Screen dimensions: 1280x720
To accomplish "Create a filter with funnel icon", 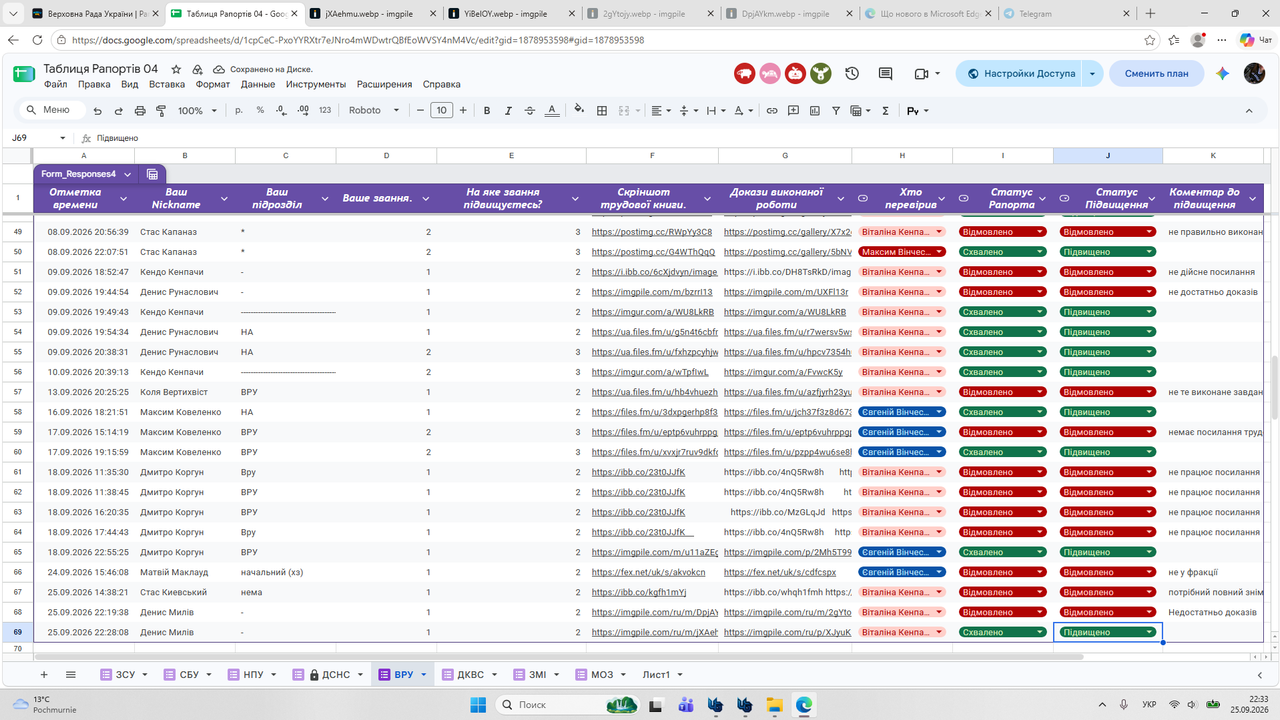I will (836, 111).
